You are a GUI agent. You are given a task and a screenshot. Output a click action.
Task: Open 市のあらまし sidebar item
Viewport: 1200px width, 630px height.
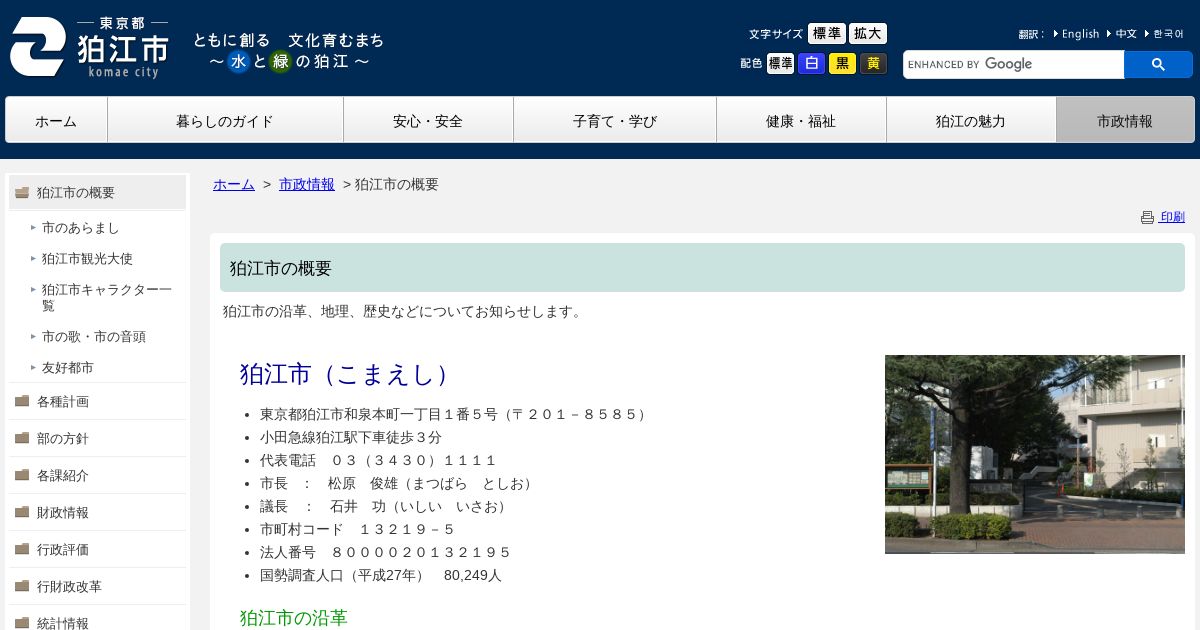80,228
